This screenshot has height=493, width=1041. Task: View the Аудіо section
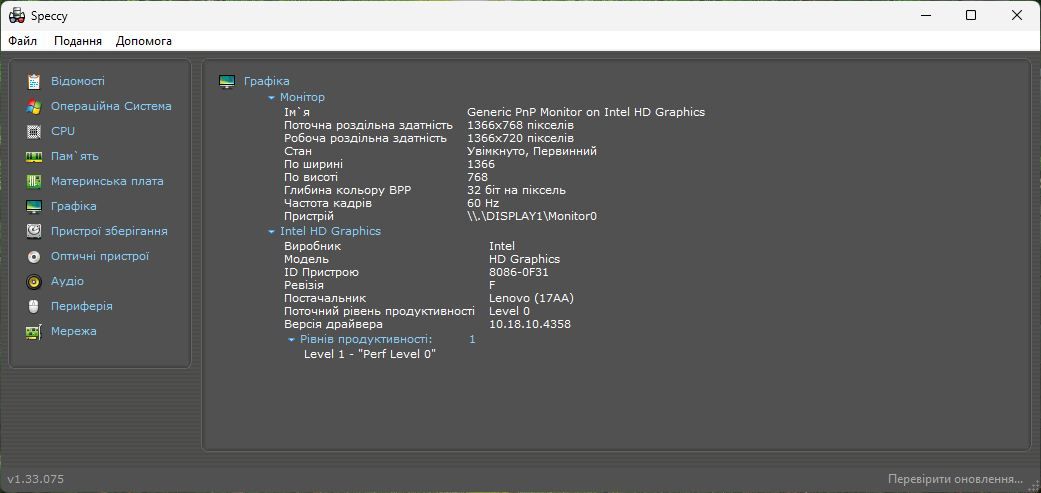click(67, 281)
